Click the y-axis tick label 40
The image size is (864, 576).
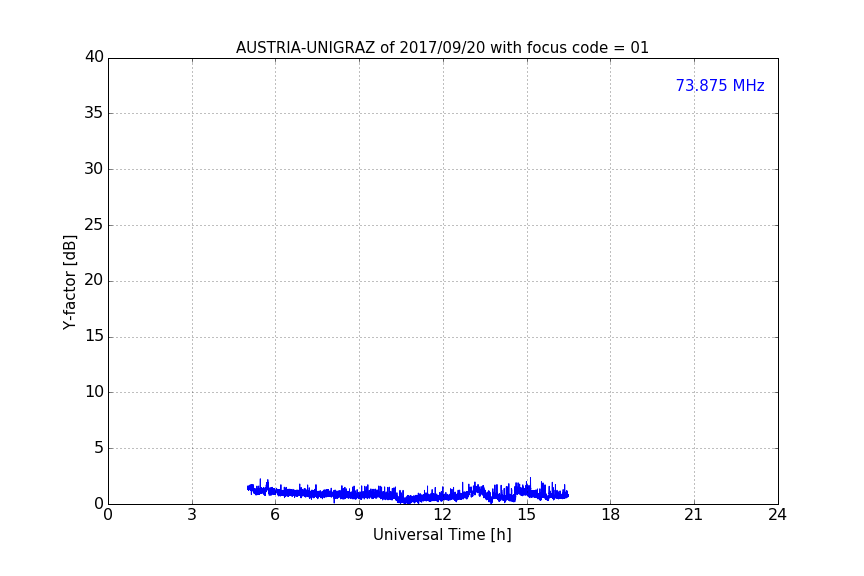[94, 57]
